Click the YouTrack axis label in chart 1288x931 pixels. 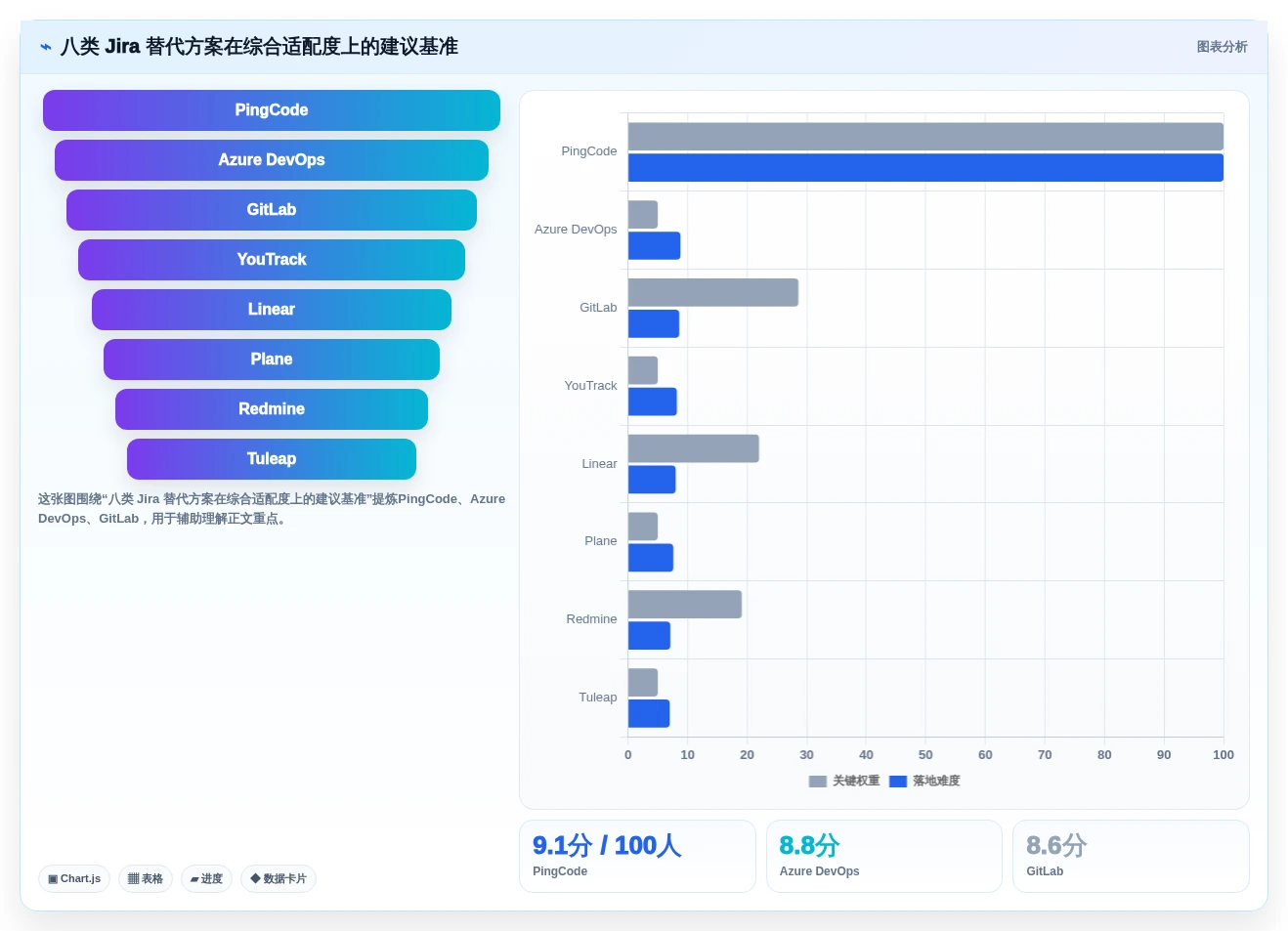pos(590,386)
